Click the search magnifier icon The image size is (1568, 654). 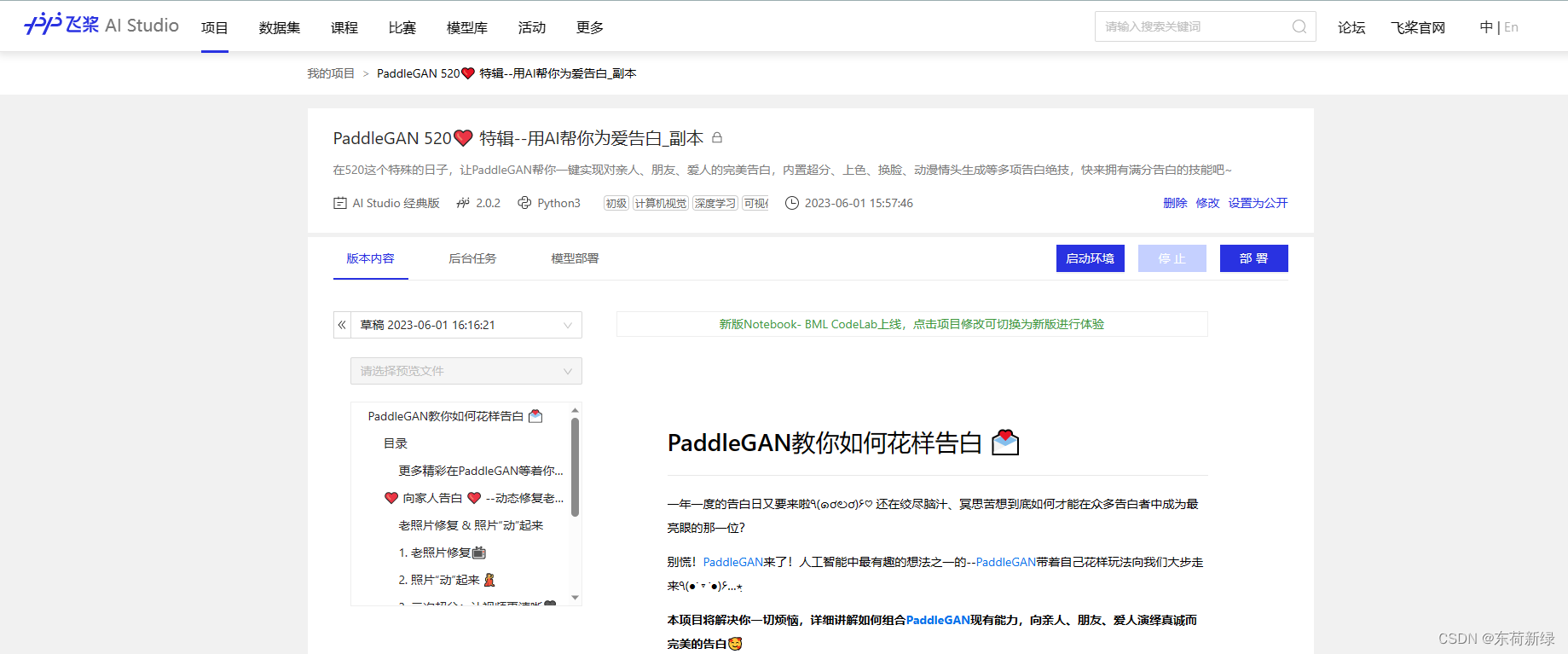[x=1299, y=26]
